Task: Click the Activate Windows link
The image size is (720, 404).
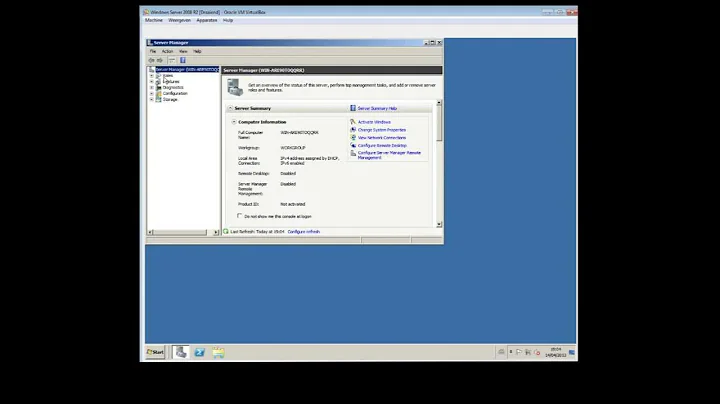Action: [x=374, y=122]
